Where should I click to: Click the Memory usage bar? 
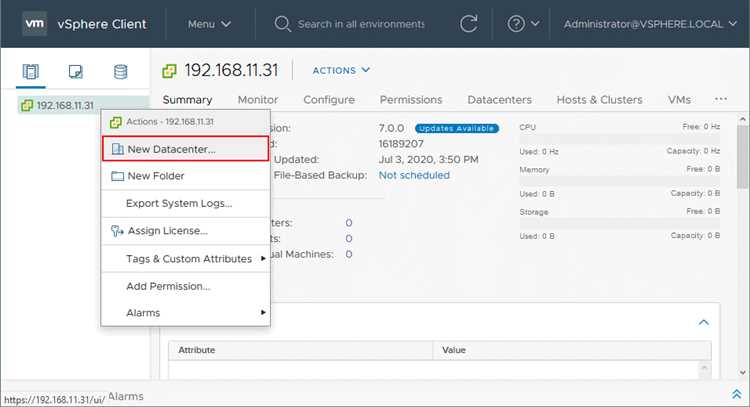(619, 182)
